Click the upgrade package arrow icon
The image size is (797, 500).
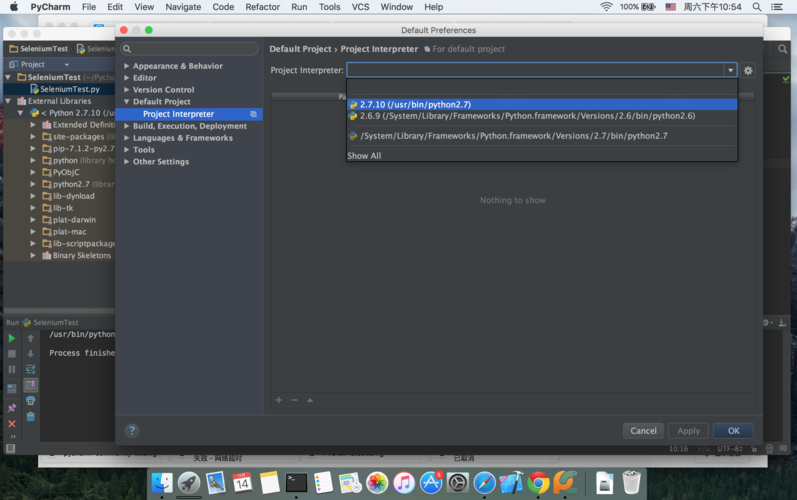(310, 400)
